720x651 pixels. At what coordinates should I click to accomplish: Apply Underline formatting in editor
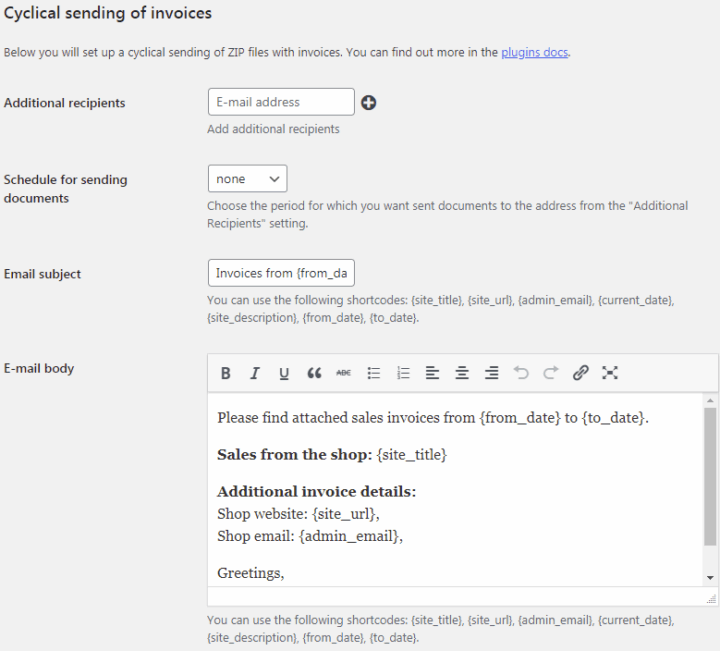(x=284, y=373)
